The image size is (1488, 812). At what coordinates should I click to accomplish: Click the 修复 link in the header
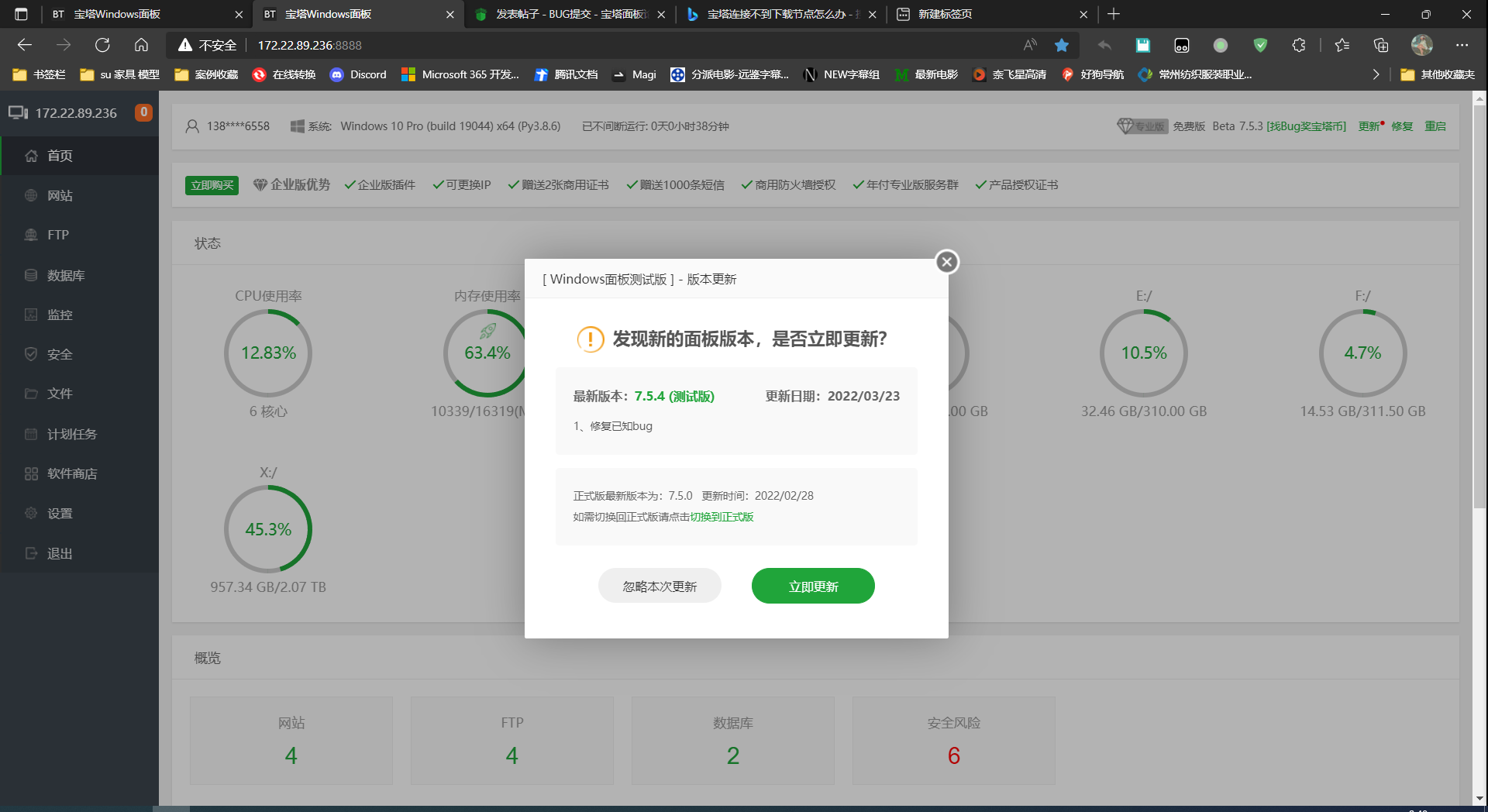click(1402, 126)
